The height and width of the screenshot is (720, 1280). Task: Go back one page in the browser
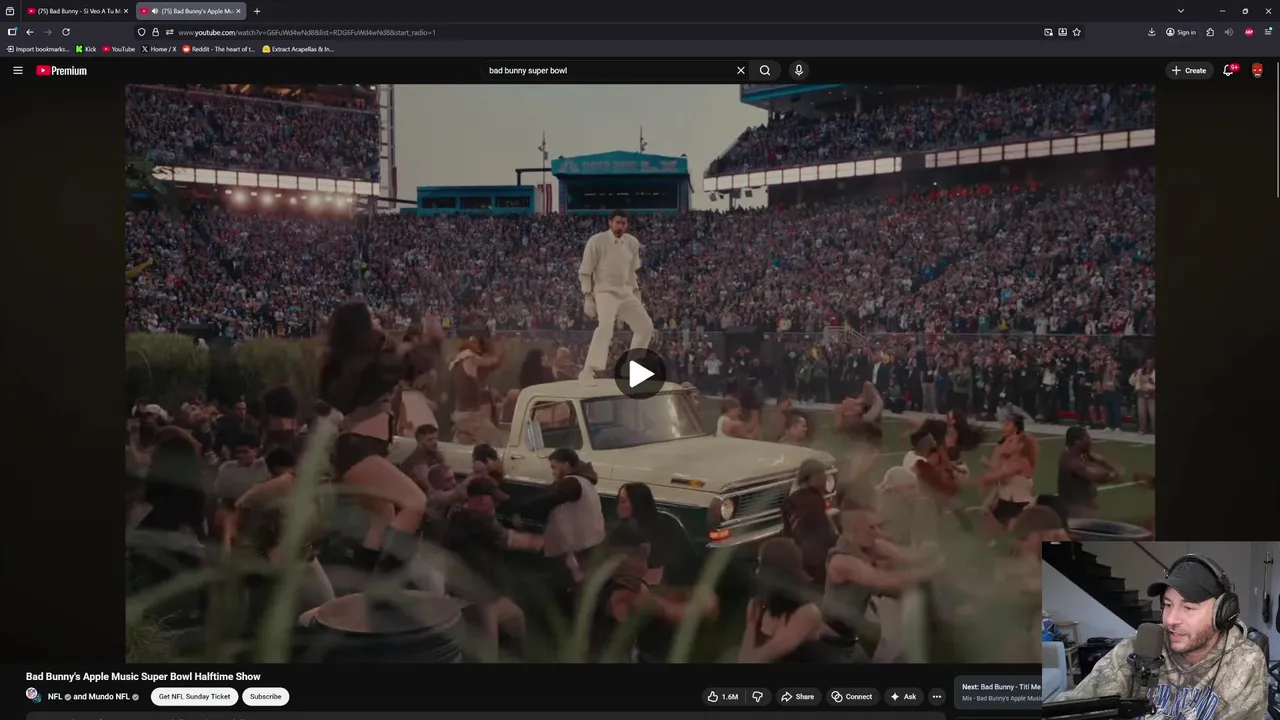(x=29, y=32)
